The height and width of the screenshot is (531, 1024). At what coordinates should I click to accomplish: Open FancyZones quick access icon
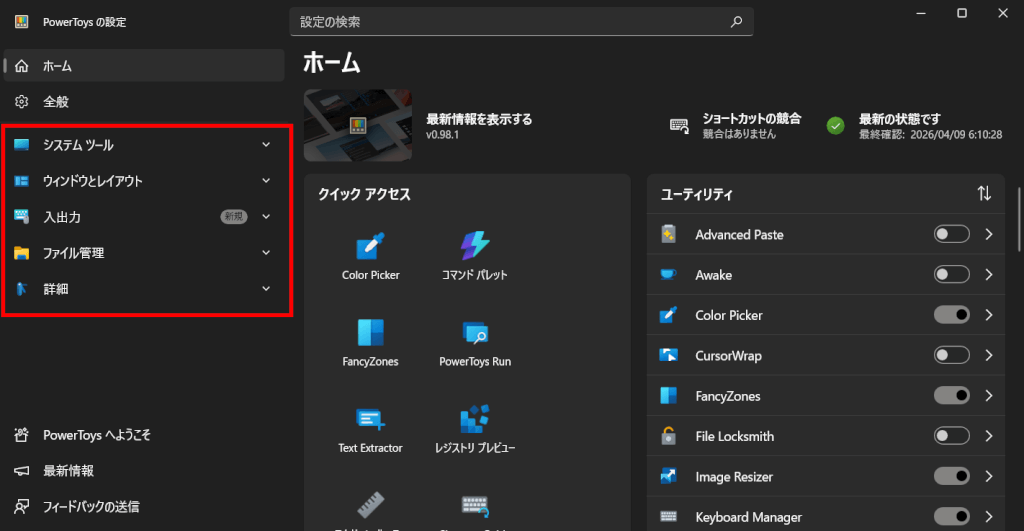(370, 334)
